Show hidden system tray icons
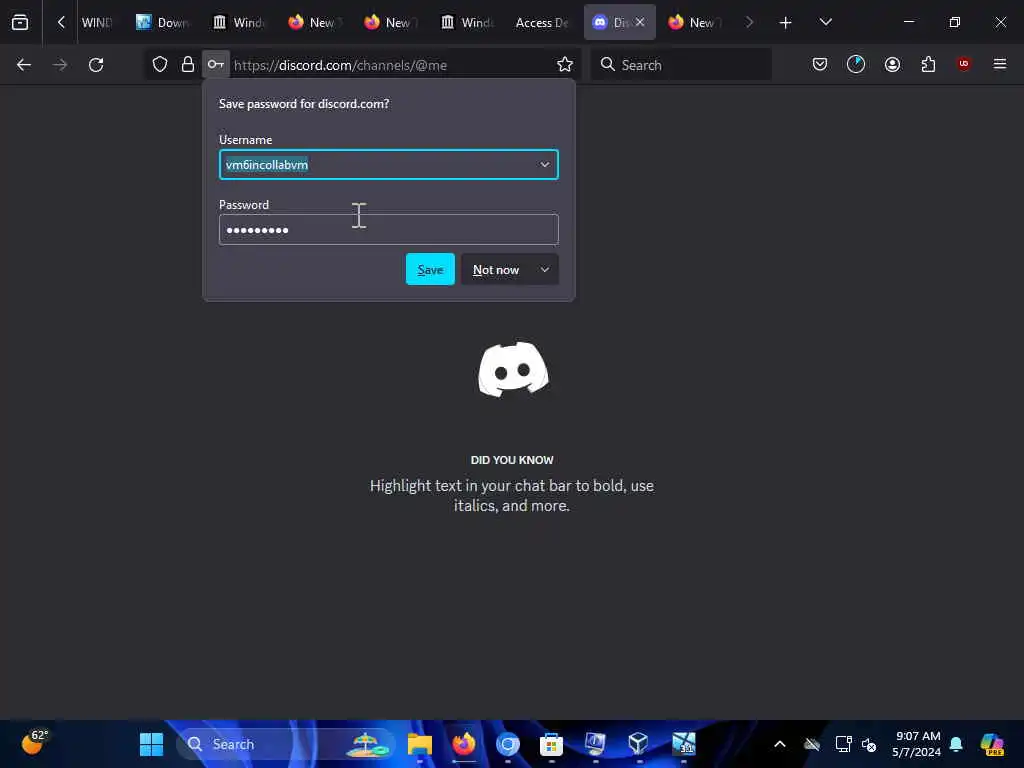 tap(780, 744)
